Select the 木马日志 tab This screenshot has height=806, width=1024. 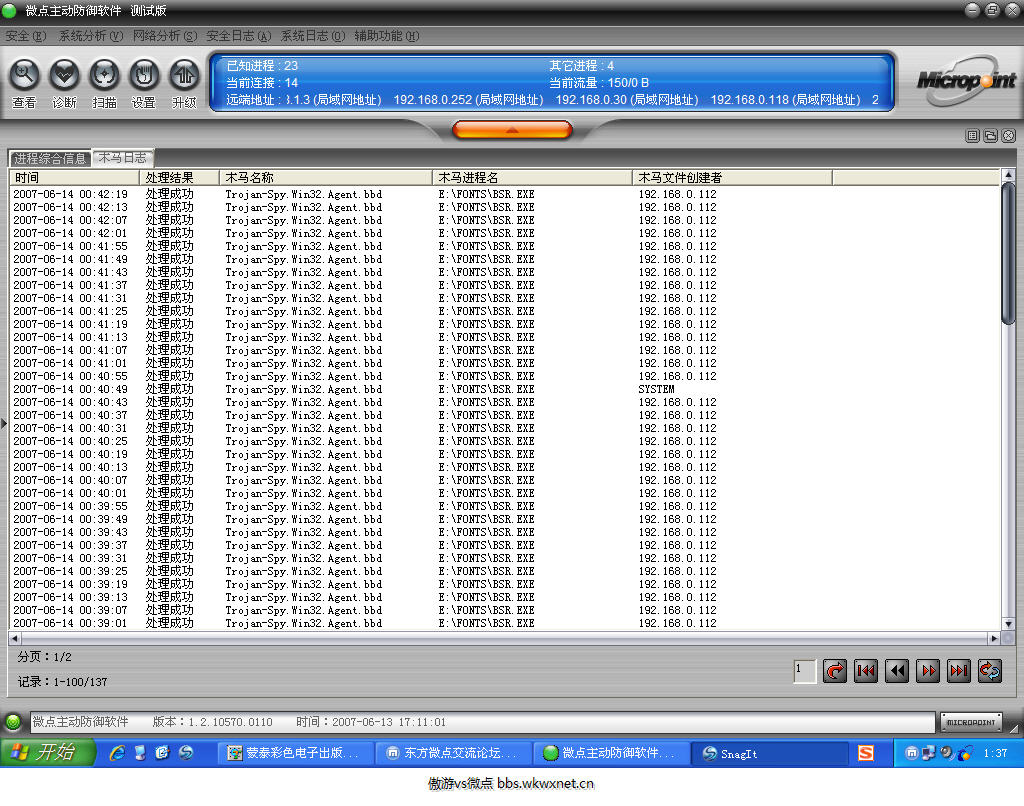click(x=123, y=157)
